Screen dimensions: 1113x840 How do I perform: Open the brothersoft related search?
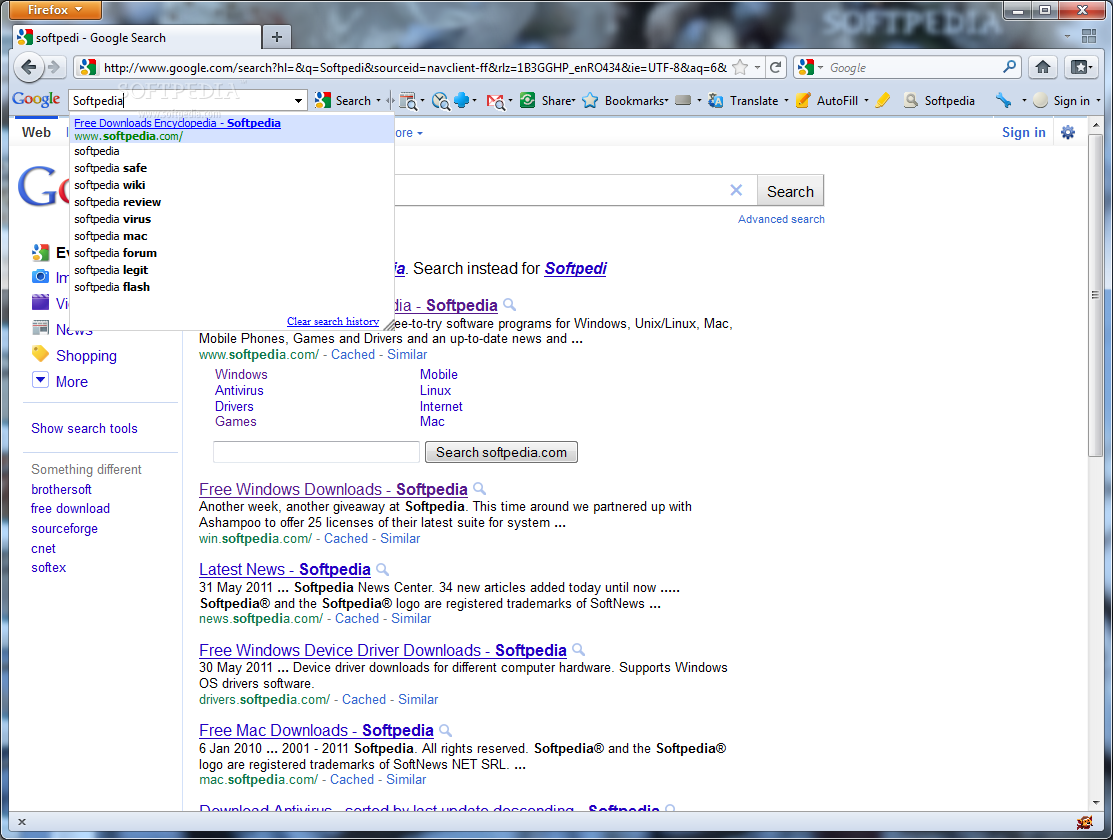coord(61,489)
